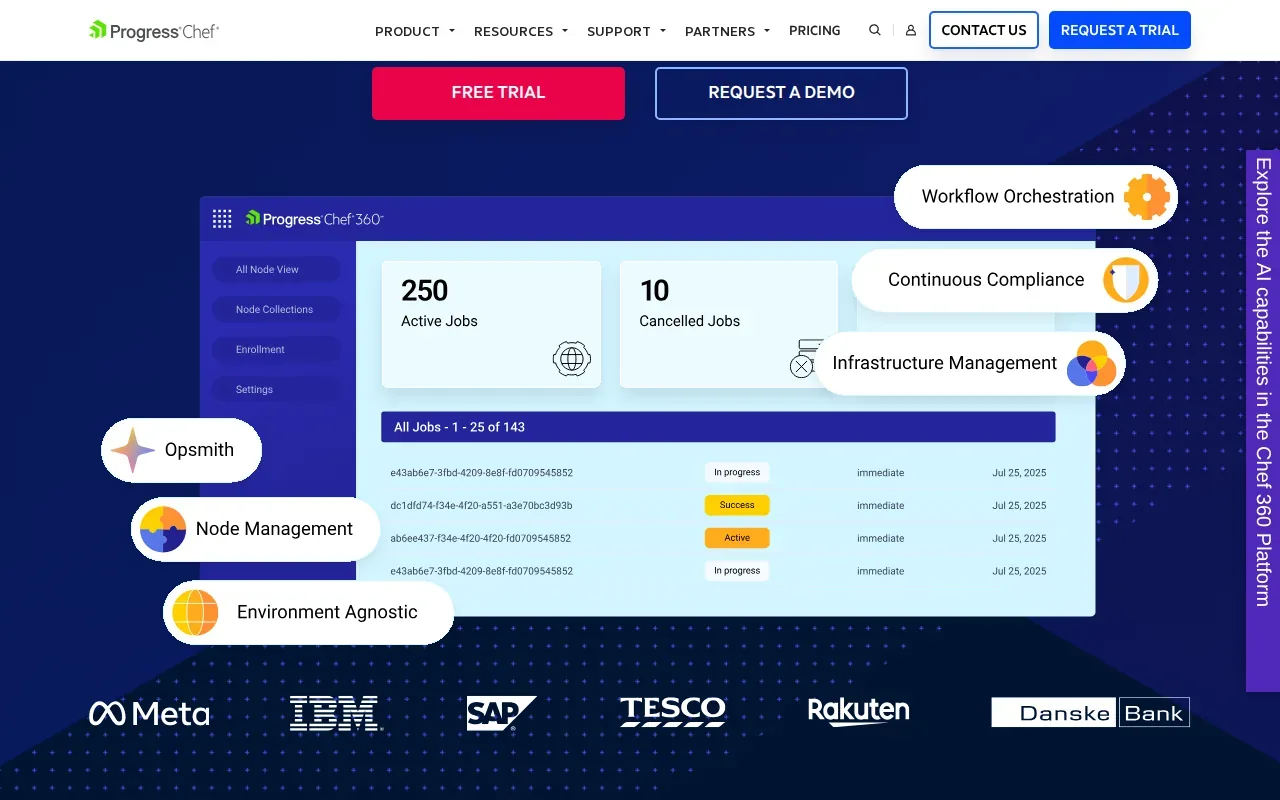The width and height of the screenshot is (1280, 800).
Task: Select Node Collections in sidebar
Action: [x=275, y=309]
